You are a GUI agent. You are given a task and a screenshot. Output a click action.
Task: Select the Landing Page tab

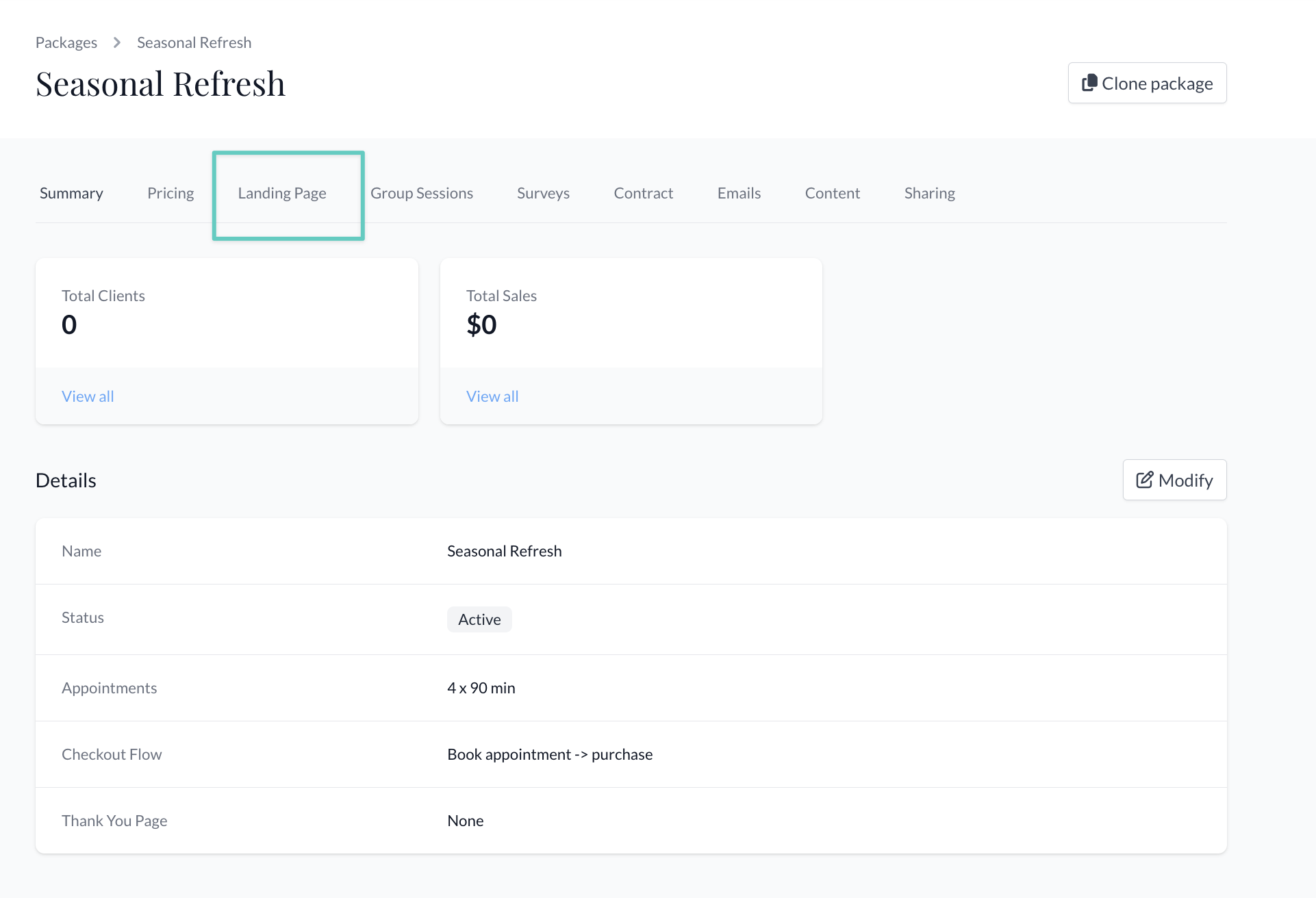point(281,193)
